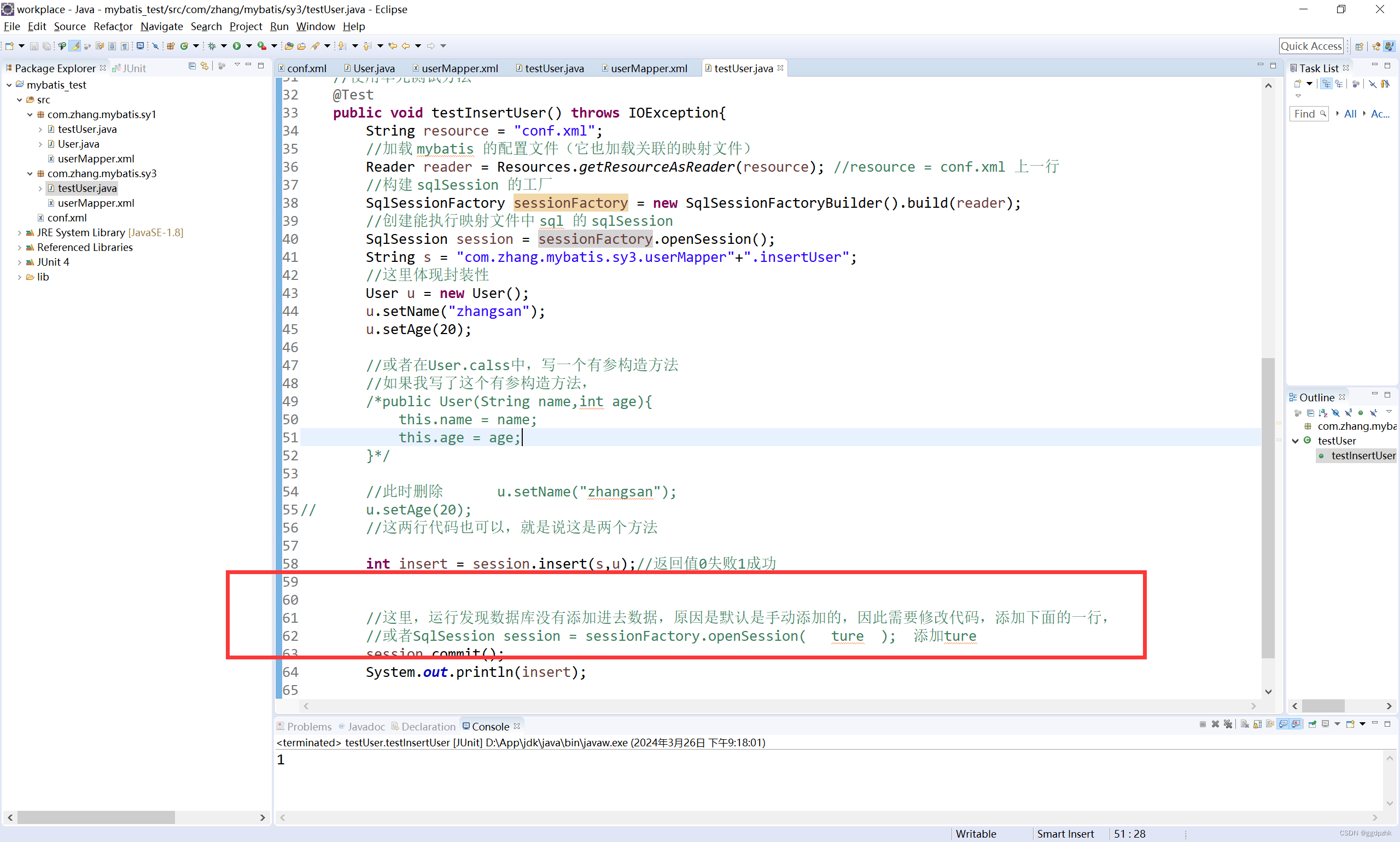Click the Back navigation arrow icon

coord(406,46)
